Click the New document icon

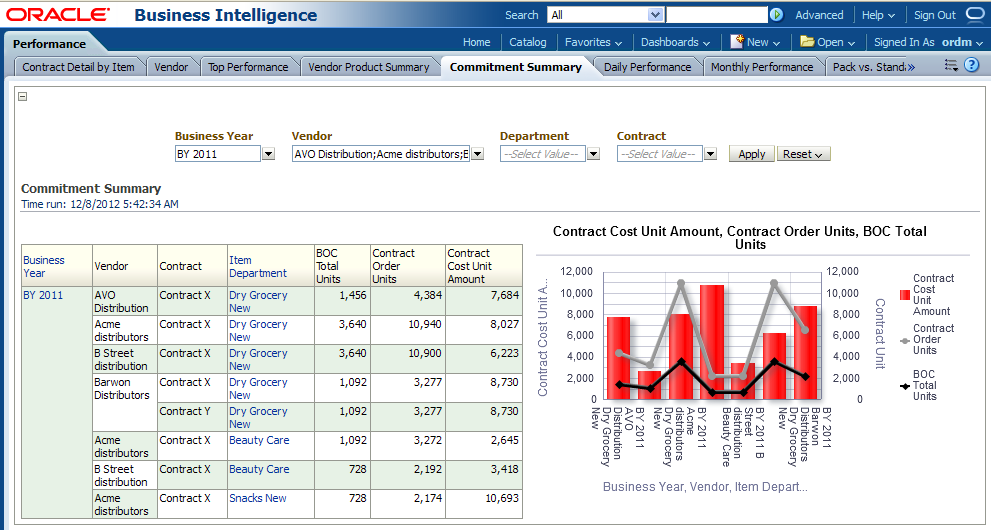pos(737,42)
